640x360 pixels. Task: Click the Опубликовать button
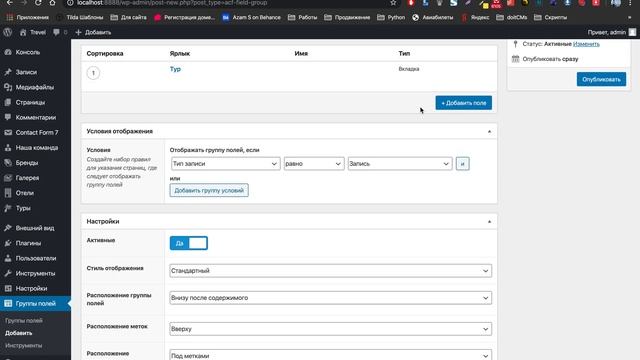(x=601, y=79)
